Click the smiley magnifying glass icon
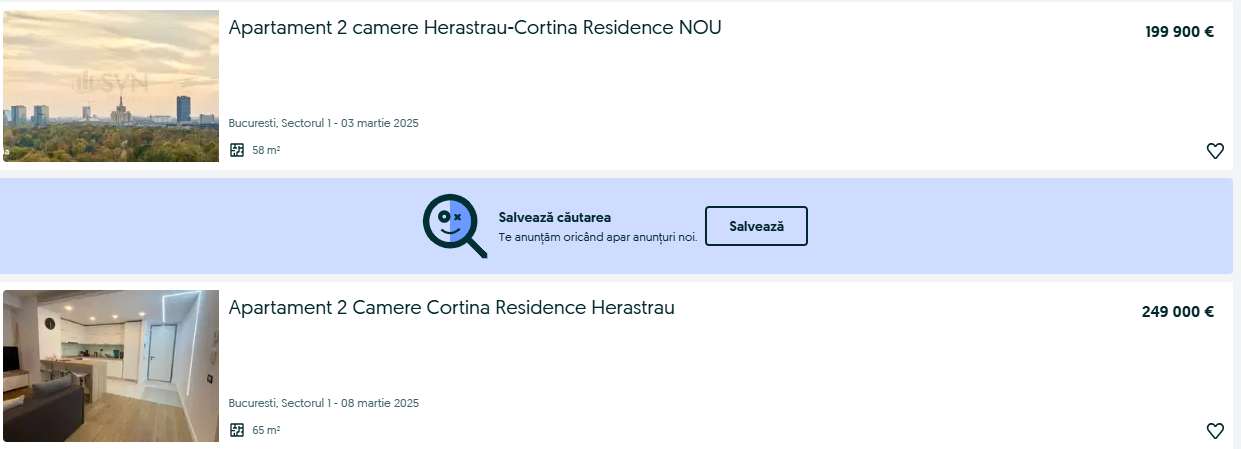The width and height of the screenshot is (1241, 449). (454, 226)
